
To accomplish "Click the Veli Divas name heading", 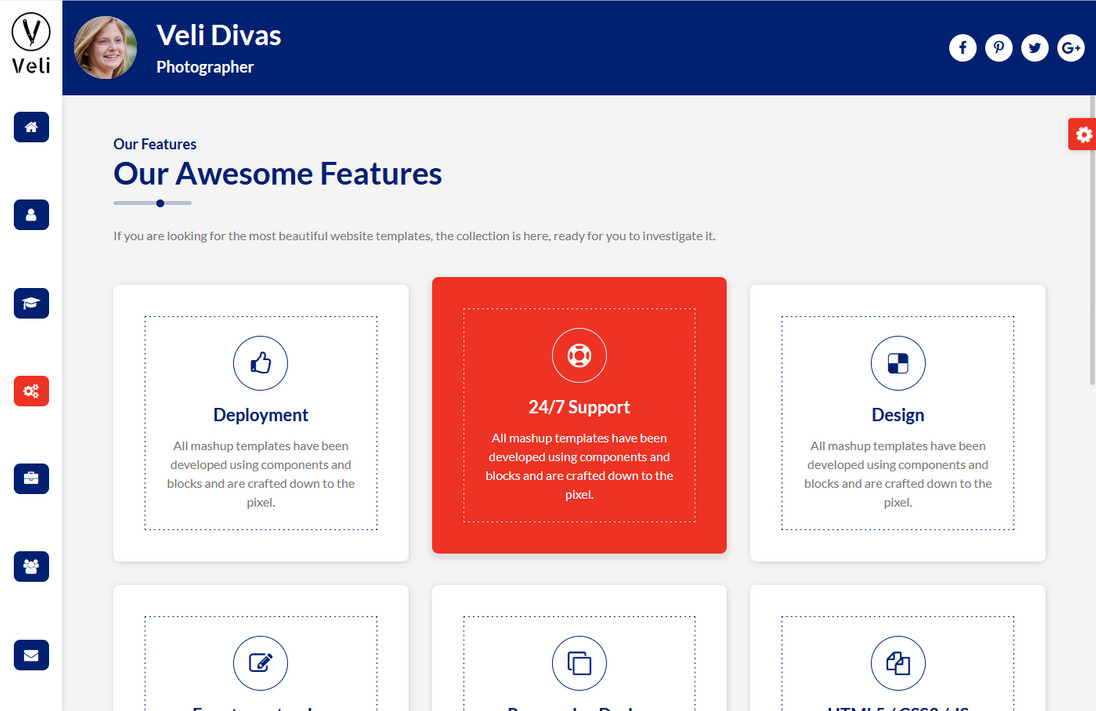I will pyautogui.click(x=219, y=35).
